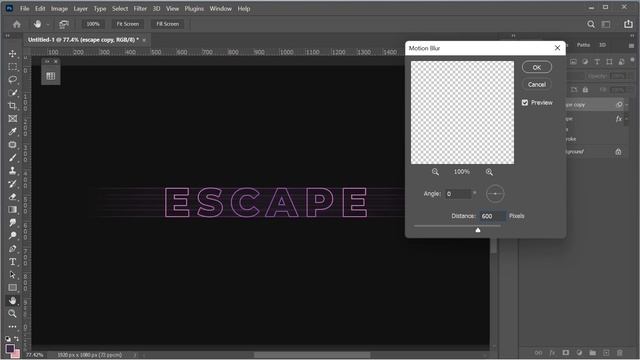Create new group folder icon
This screenshot has height=360, width=640.
tap(592, 353)
